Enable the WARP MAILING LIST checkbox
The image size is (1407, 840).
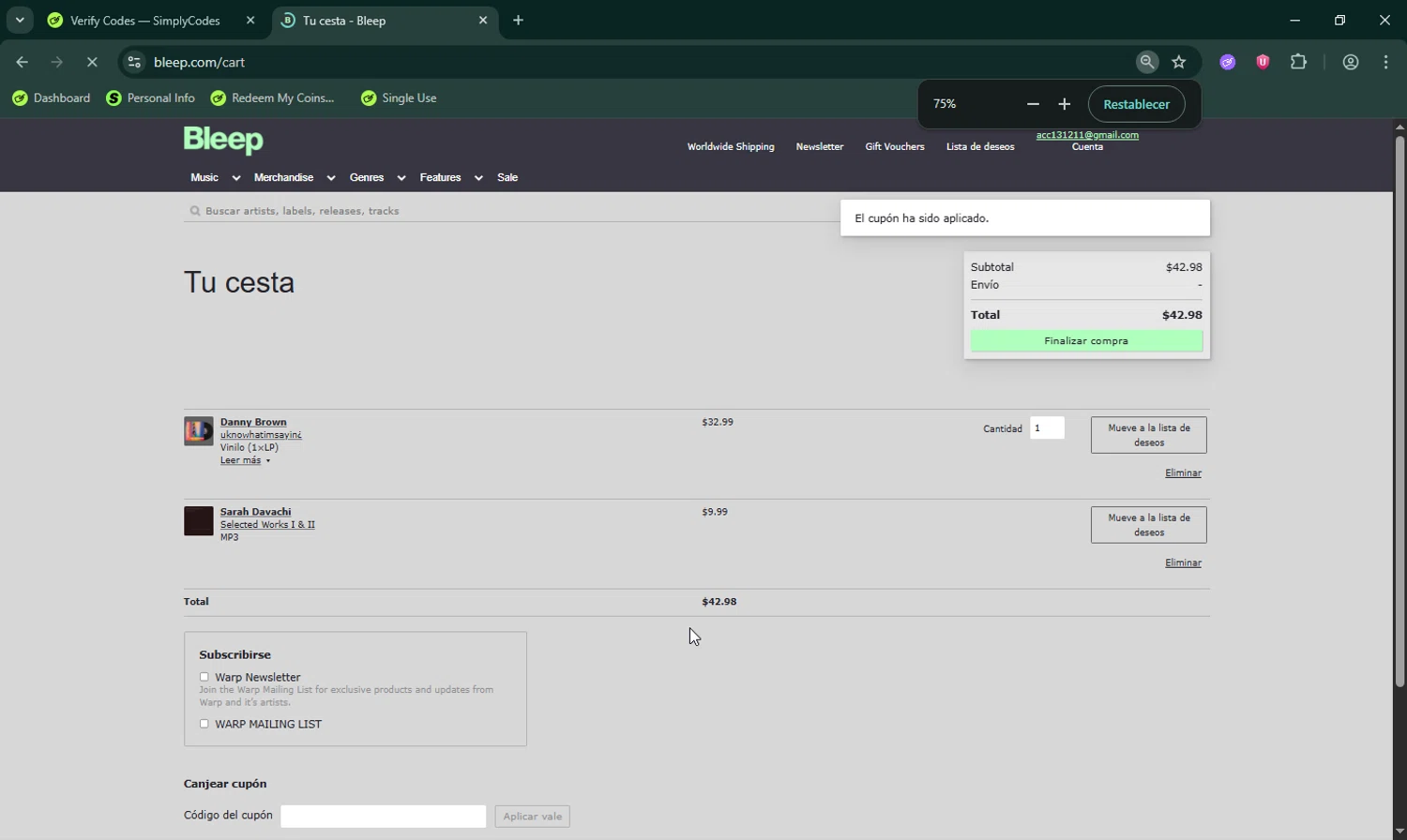tap(204, 724)
